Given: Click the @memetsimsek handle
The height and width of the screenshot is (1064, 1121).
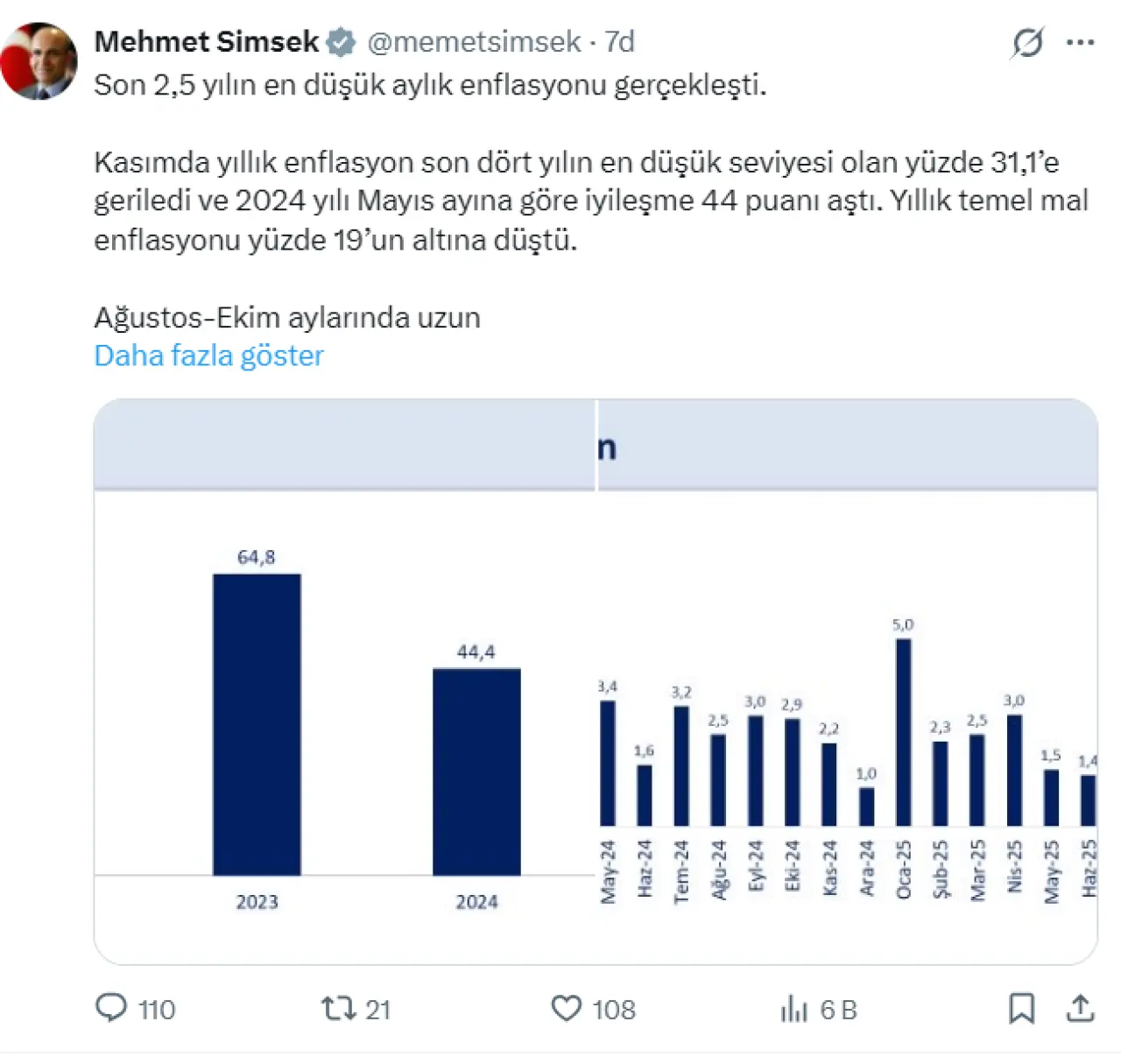Looking at the screenshot, I should tap(474, 41).
